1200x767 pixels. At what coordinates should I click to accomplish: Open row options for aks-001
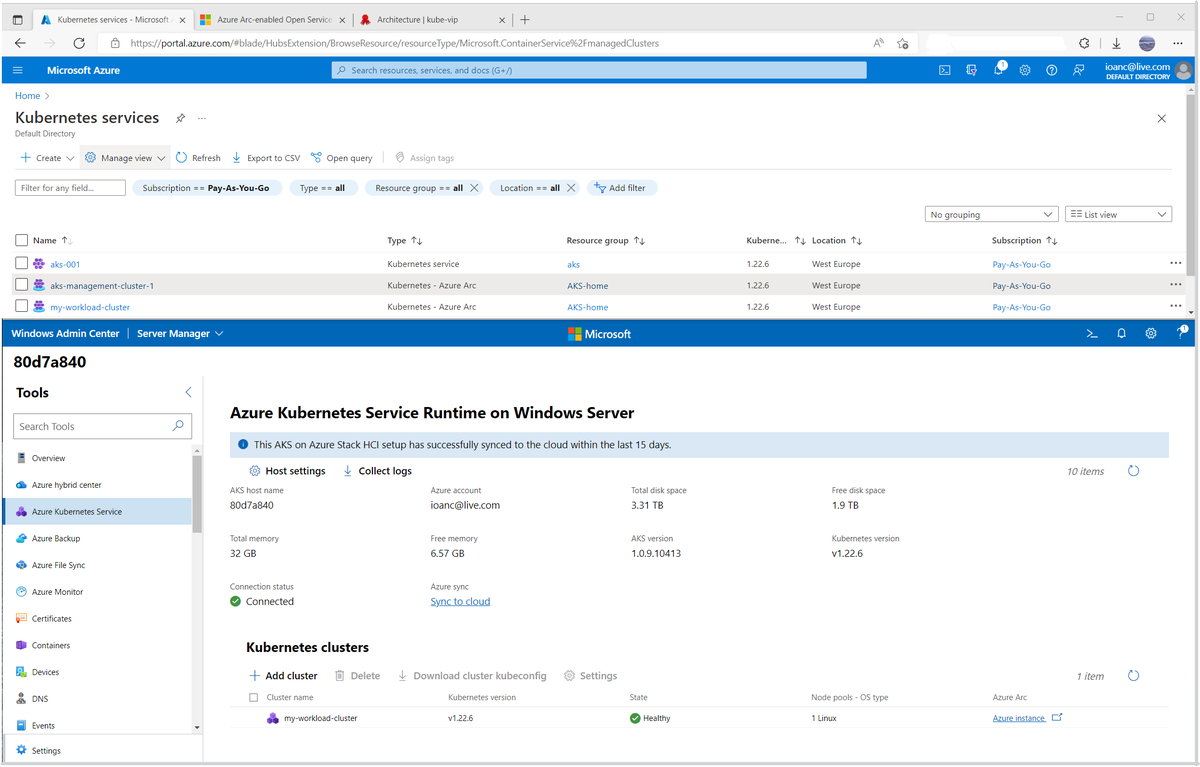tap(1175, 264)
